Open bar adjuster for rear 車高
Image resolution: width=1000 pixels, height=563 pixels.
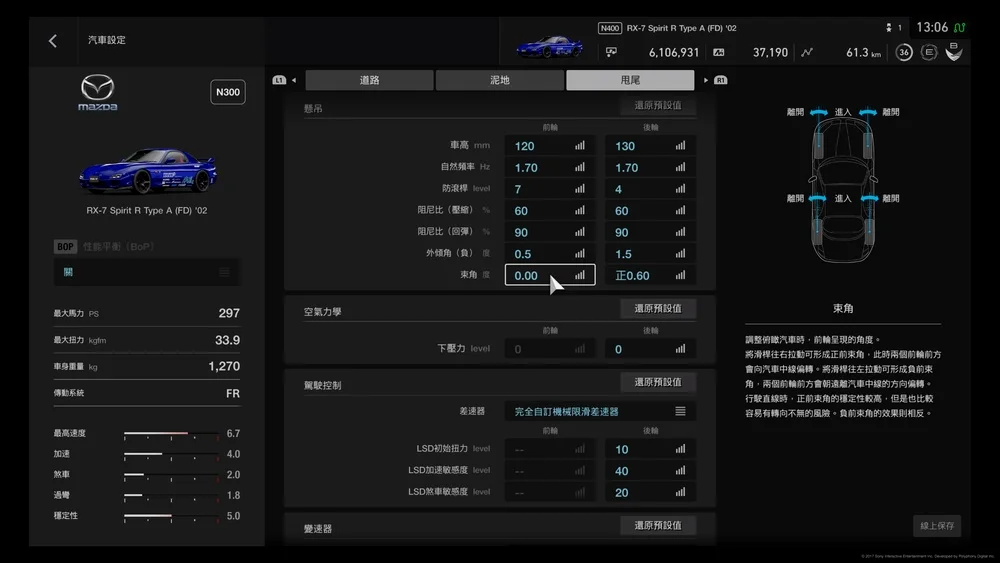point(680,146)
